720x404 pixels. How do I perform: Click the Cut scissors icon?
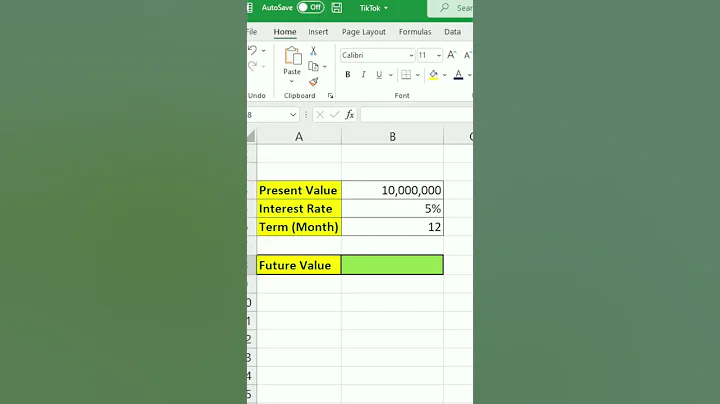click(x=313, y=50)
